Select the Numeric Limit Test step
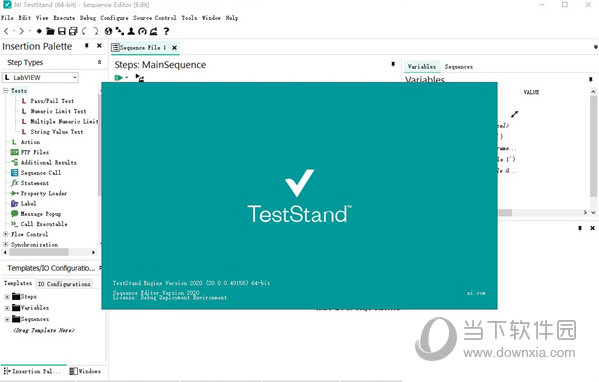Image resolution: width=599 pixels, height=382 pixels. tap(58, 111)
